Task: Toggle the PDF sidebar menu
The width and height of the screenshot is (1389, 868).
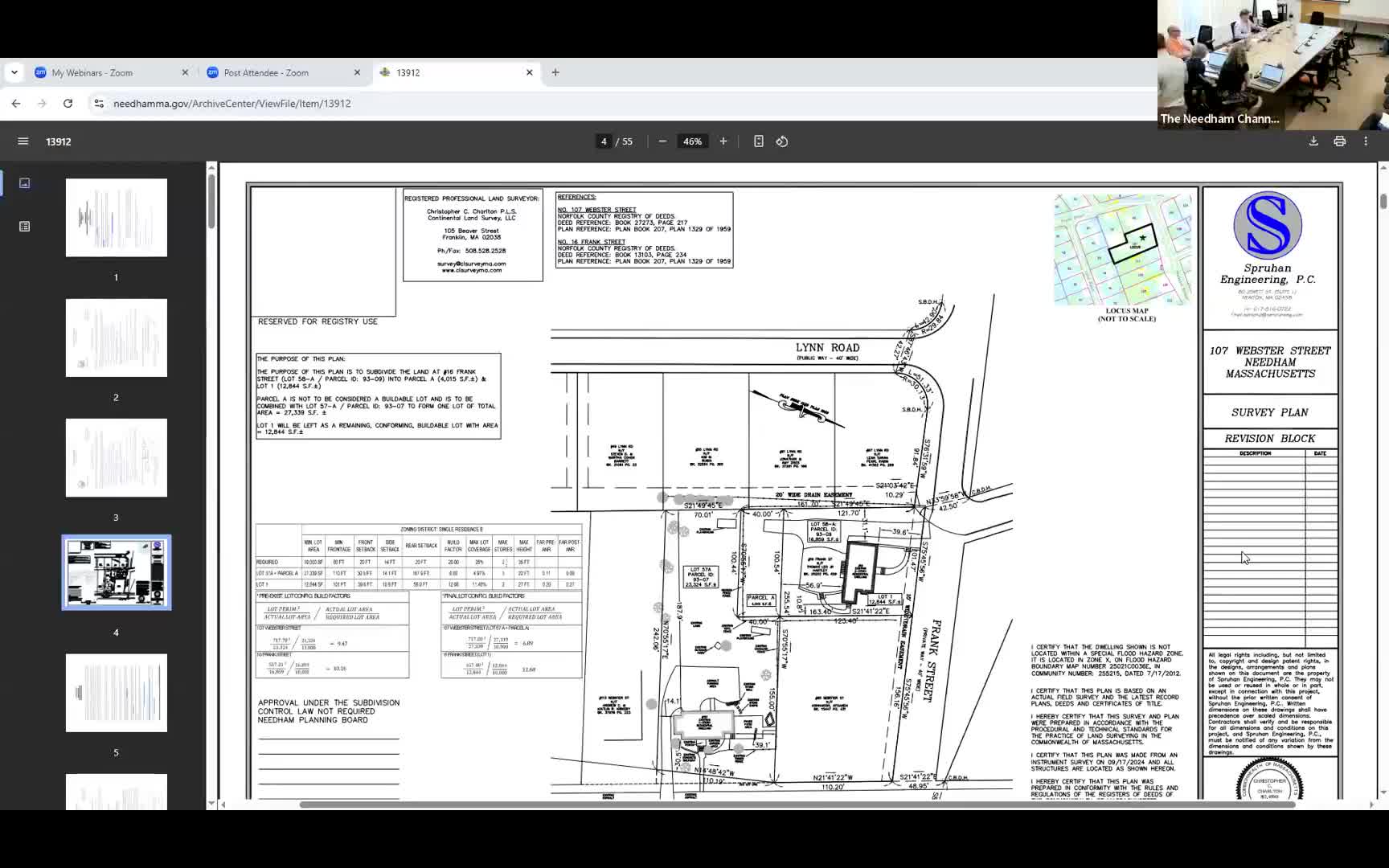Action: click(23, 141)
